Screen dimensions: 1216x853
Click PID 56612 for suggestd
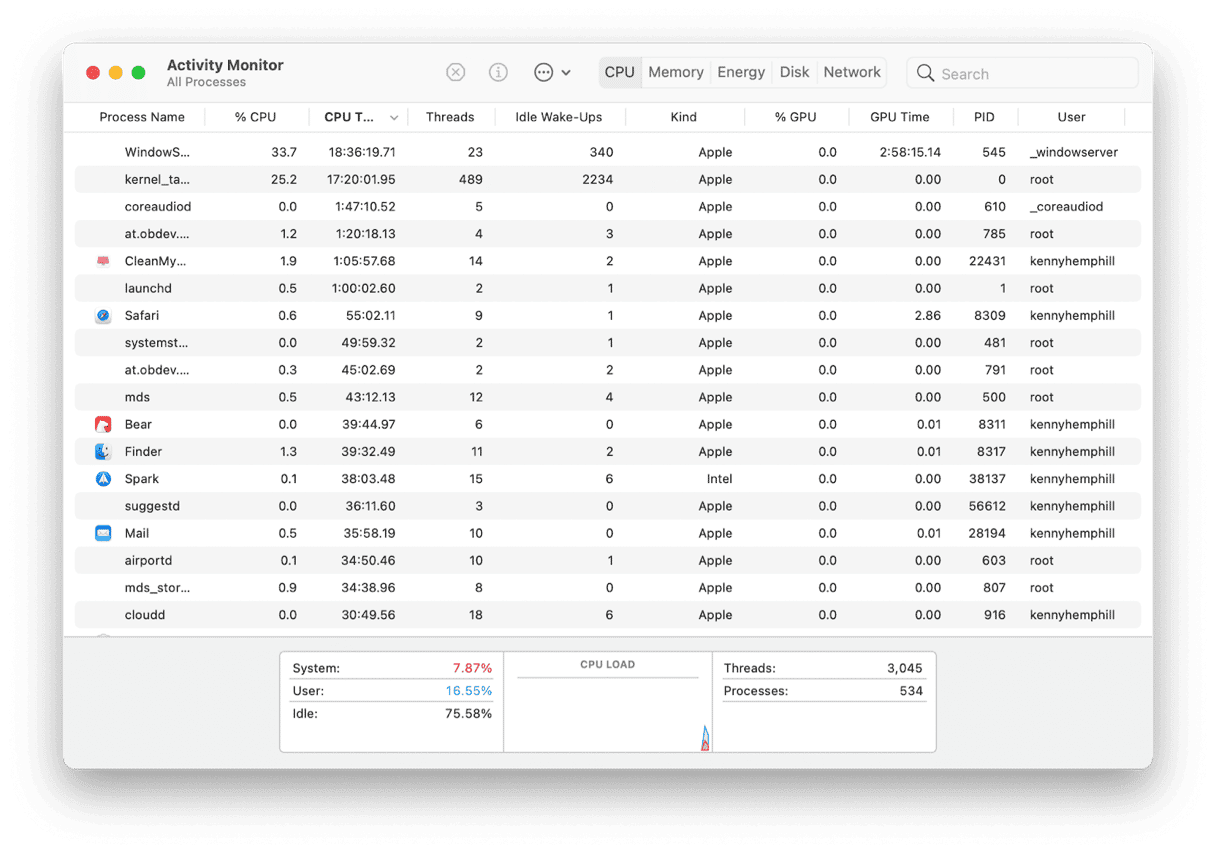(987, 506)
